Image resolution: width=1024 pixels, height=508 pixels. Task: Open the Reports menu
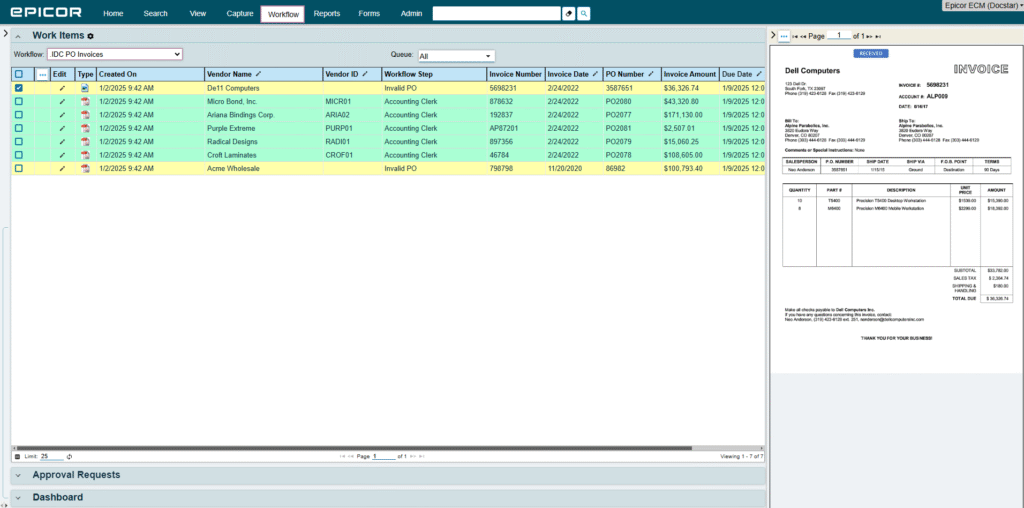coord(326,14)
